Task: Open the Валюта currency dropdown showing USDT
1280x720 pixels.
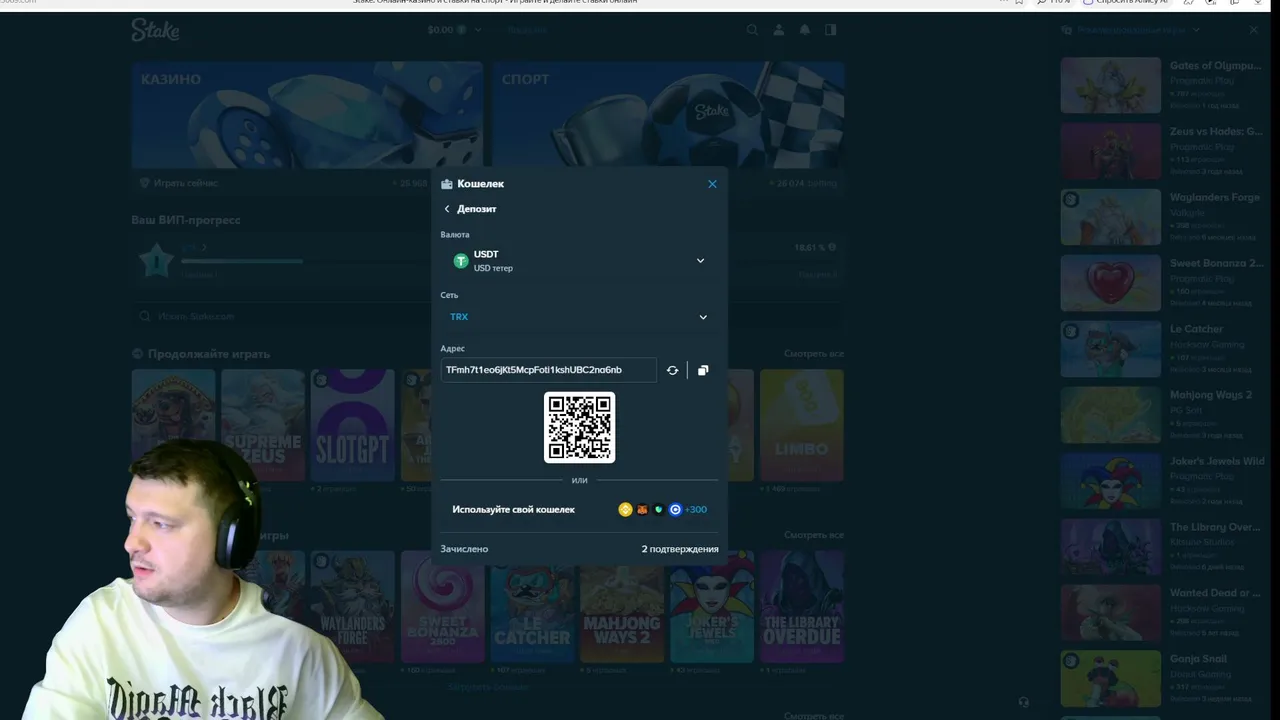Action: point(580,261)
